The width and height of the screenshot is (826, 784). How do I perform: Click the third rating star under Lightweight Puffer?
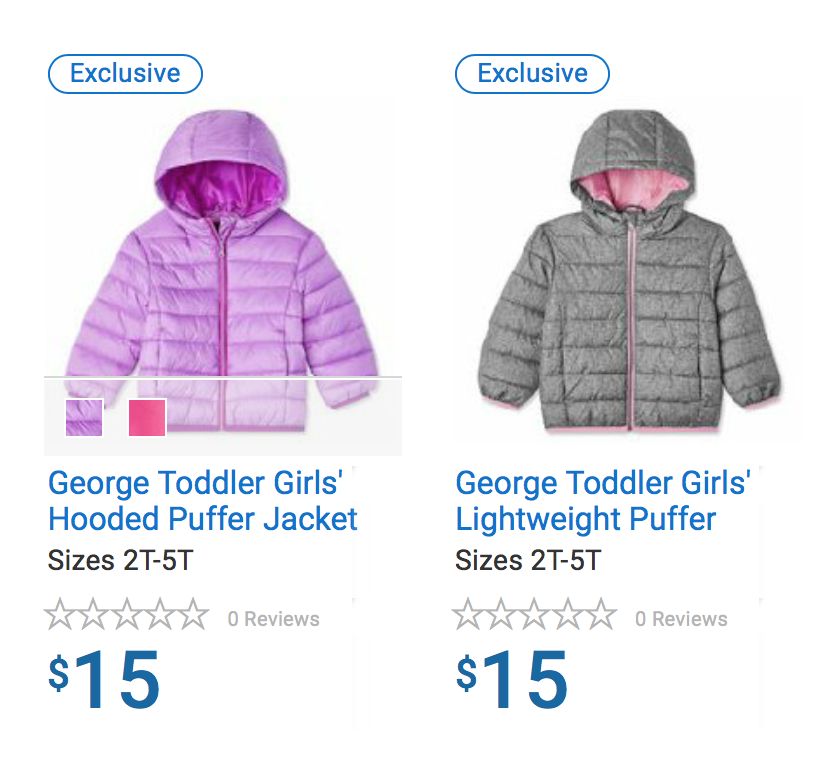coord(533,615)
